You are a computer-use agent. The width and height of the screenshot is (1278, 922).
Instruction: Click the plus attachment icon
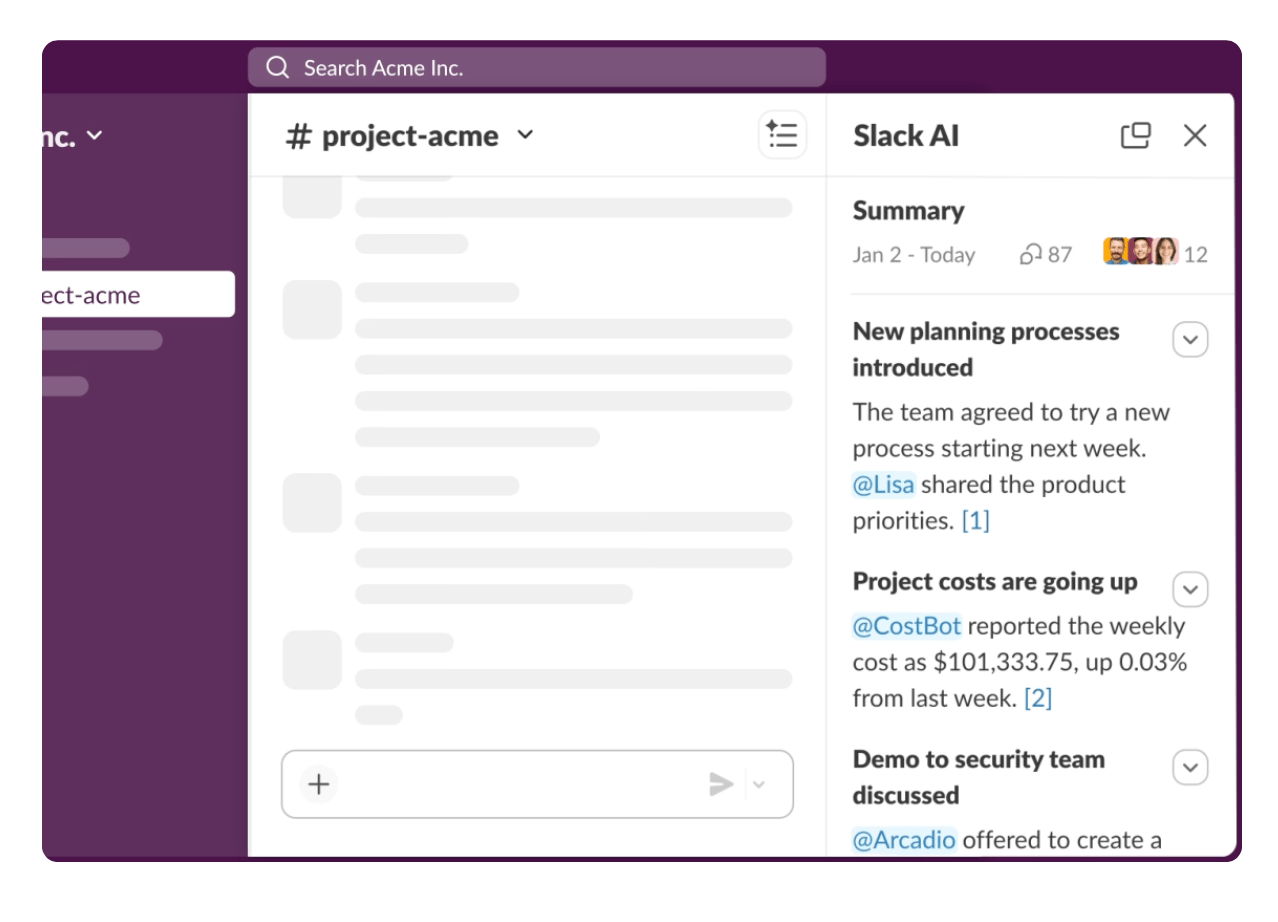pyautogui.click(x=319, y=784)
